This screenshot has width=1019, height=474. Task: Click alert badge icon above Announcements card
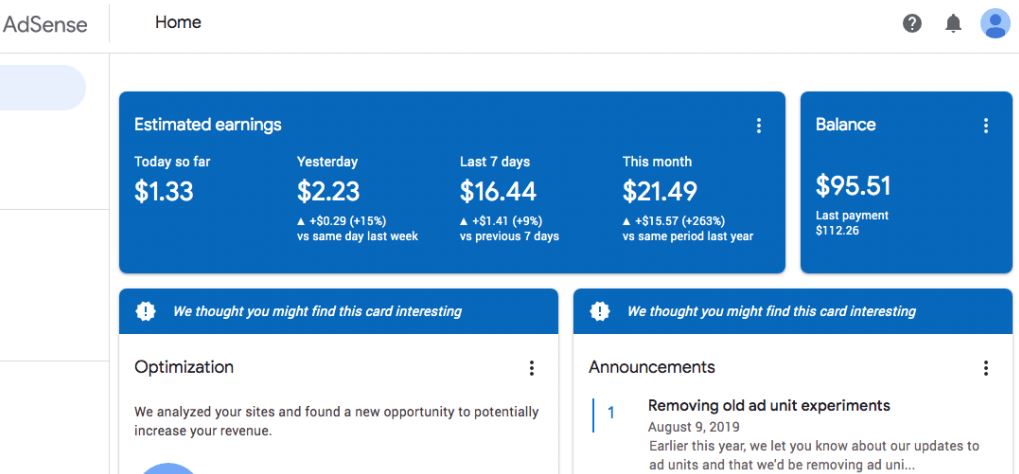click(x=599, y=311)
